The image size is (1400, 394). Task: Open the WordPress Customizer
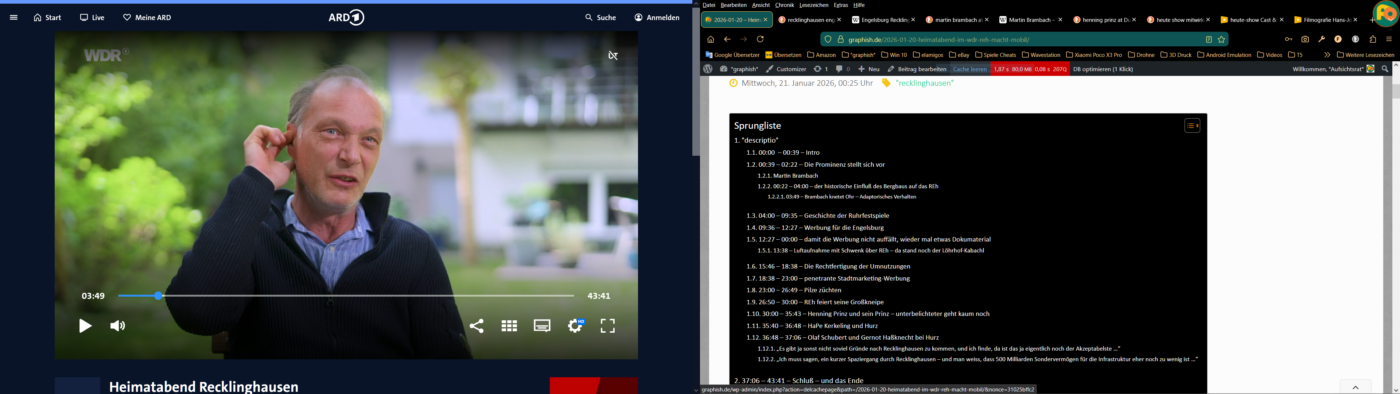[x=785, y=69]
